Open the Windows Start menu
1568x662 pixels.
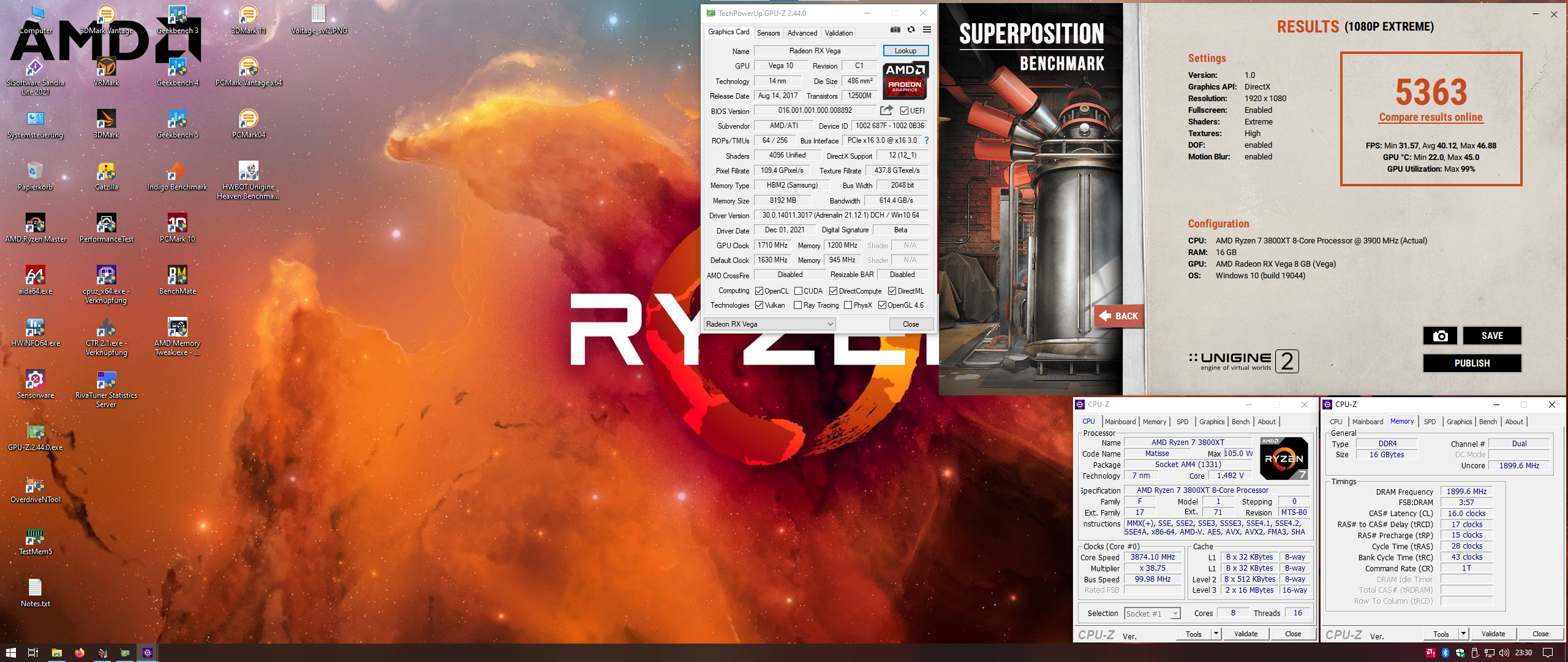10,653
